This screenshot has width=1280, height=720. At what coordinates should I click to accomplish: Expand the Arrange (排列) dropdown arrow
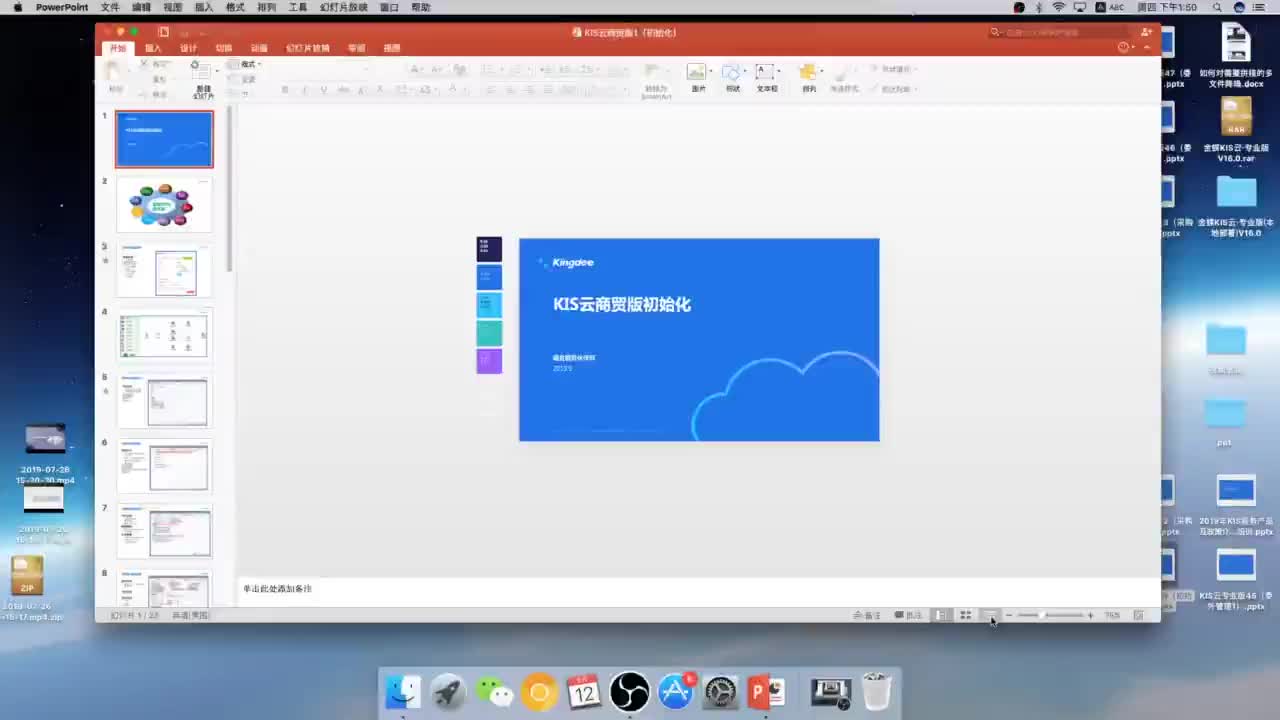[x=821, y=71]
